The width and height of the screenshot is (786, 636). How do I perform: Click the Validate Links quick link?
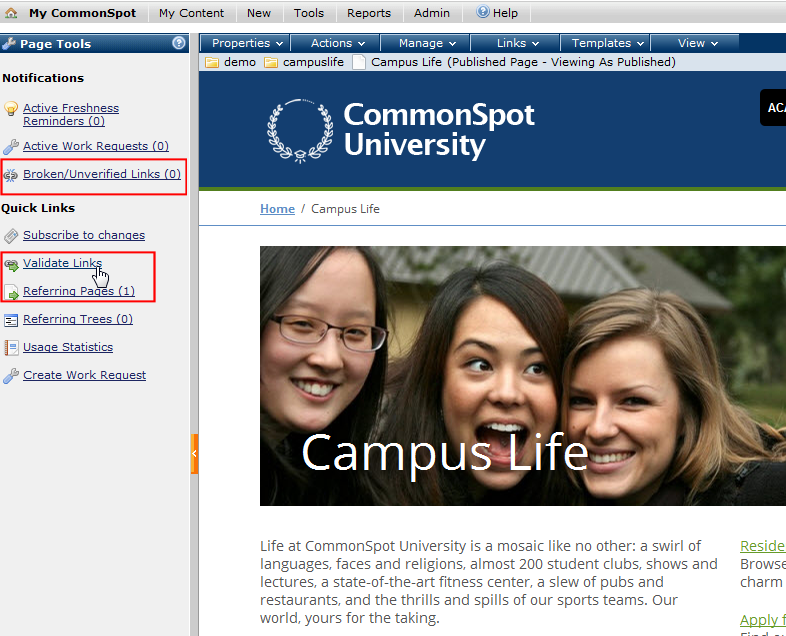[62, 263]
